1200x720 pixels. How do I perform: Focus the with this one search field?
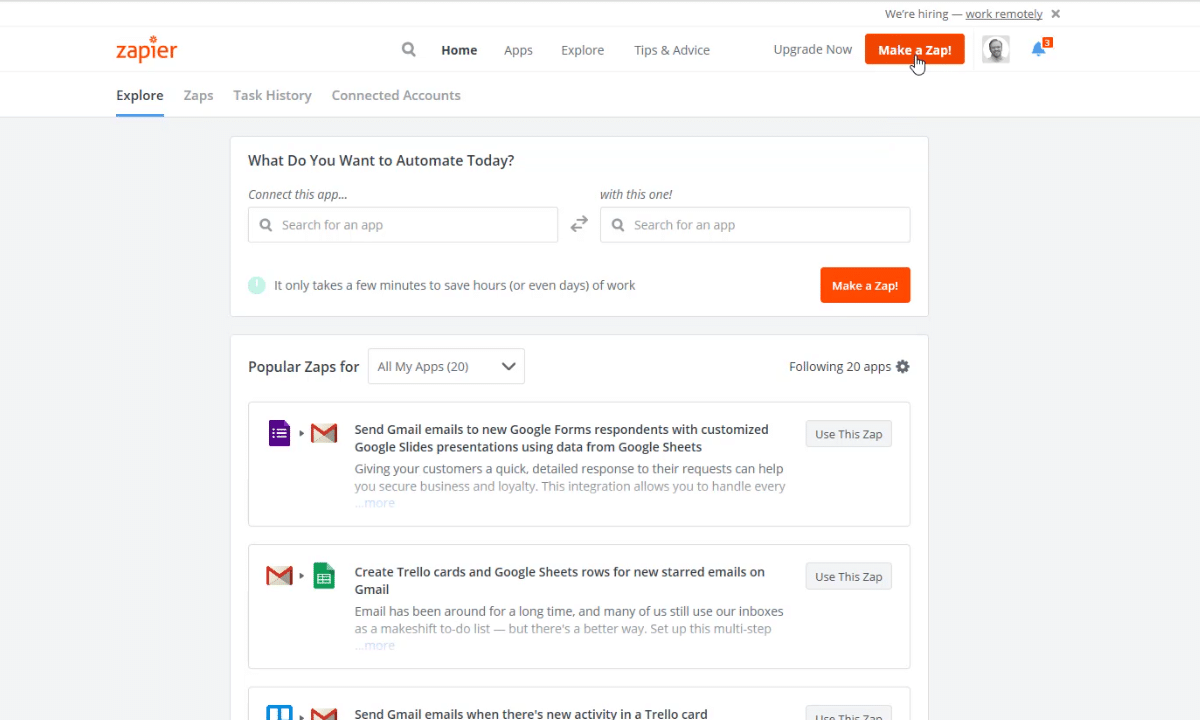click(x=755, y=225)
